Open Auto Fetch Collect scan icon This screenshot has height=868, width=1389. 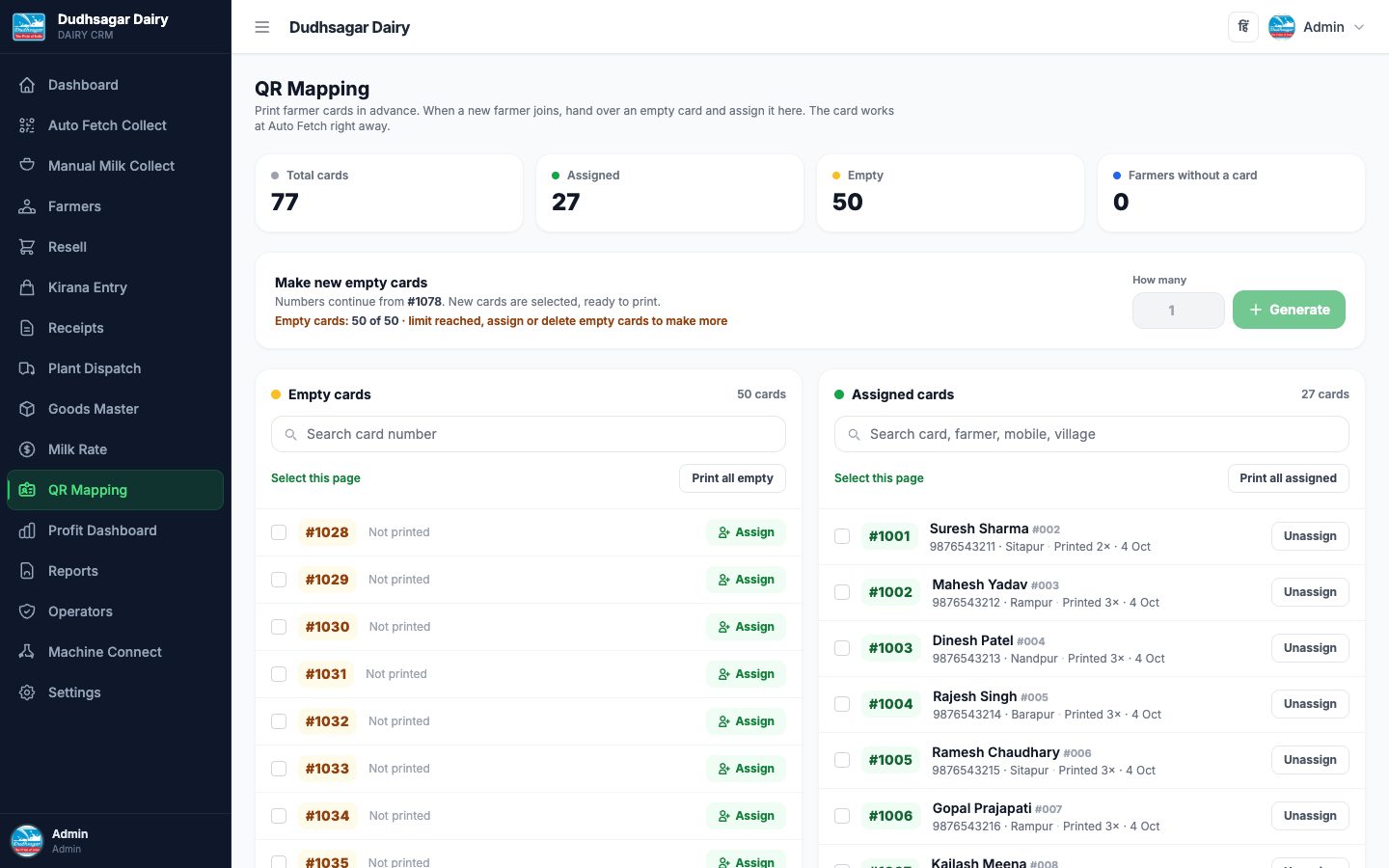click(x=27, y=125)
